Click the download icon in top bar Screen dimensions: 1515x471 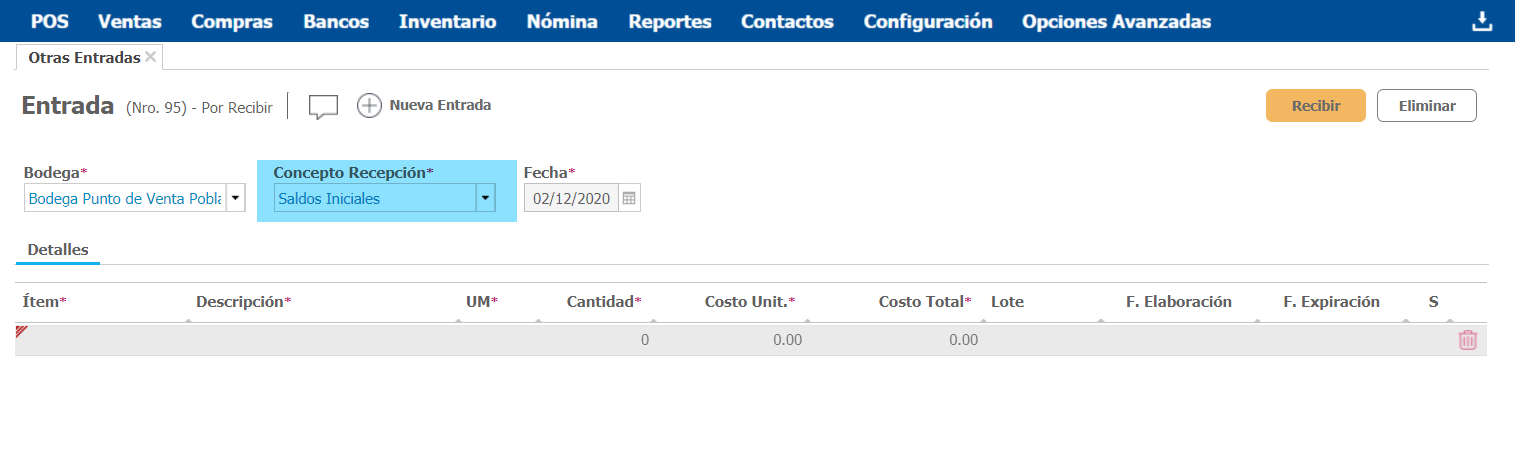pos(1482,22)
